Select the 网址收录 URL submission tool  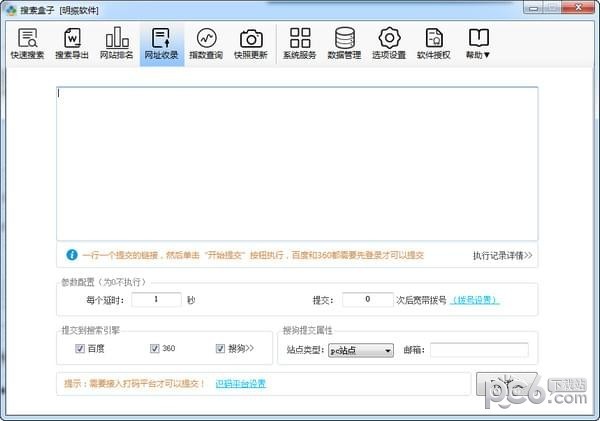click(161, 44)
